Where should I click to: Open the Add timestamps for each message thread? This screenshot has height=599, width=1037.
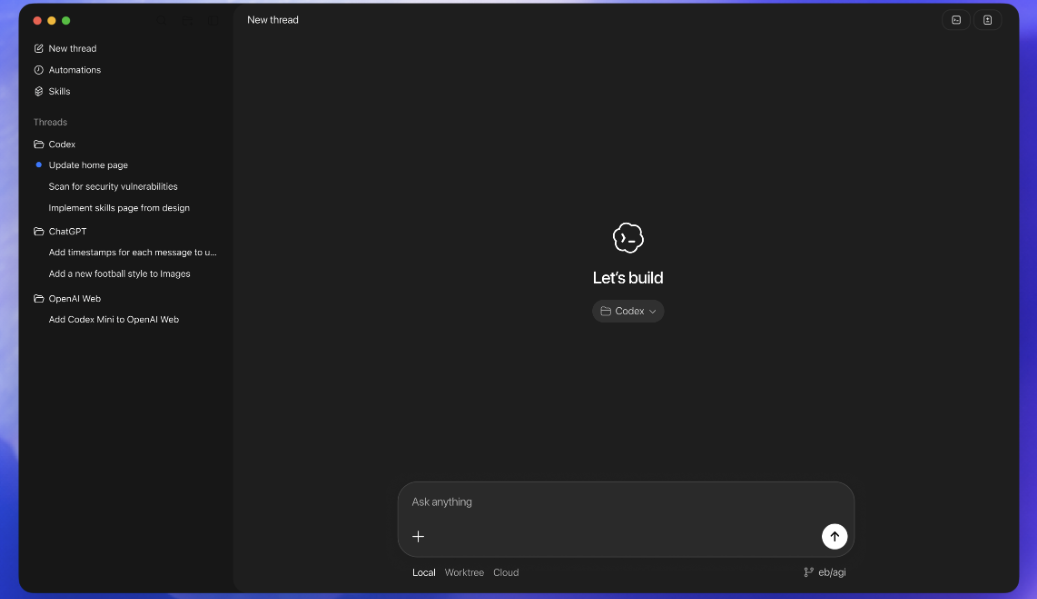(132, 253)
